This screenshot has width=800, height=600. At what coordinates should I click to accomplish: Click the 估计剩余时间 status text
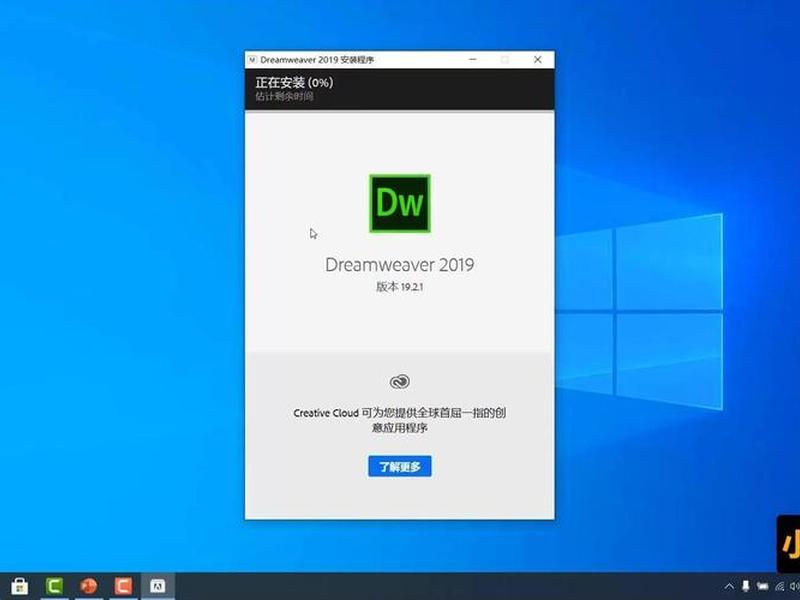click(x=284, y=96)
